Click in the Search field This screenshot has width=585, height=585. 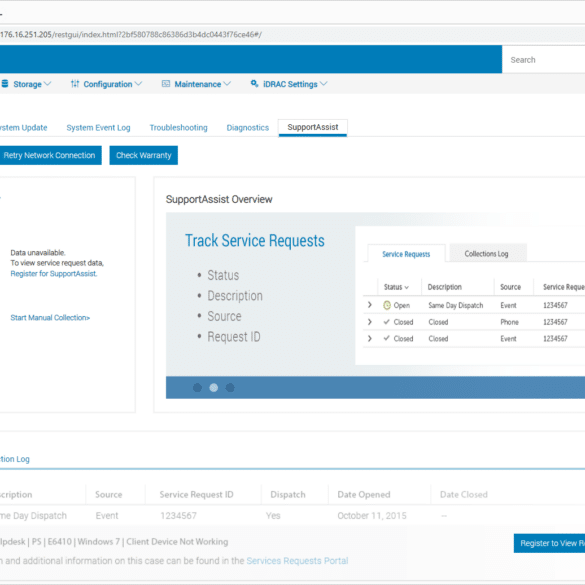[544, 60]
